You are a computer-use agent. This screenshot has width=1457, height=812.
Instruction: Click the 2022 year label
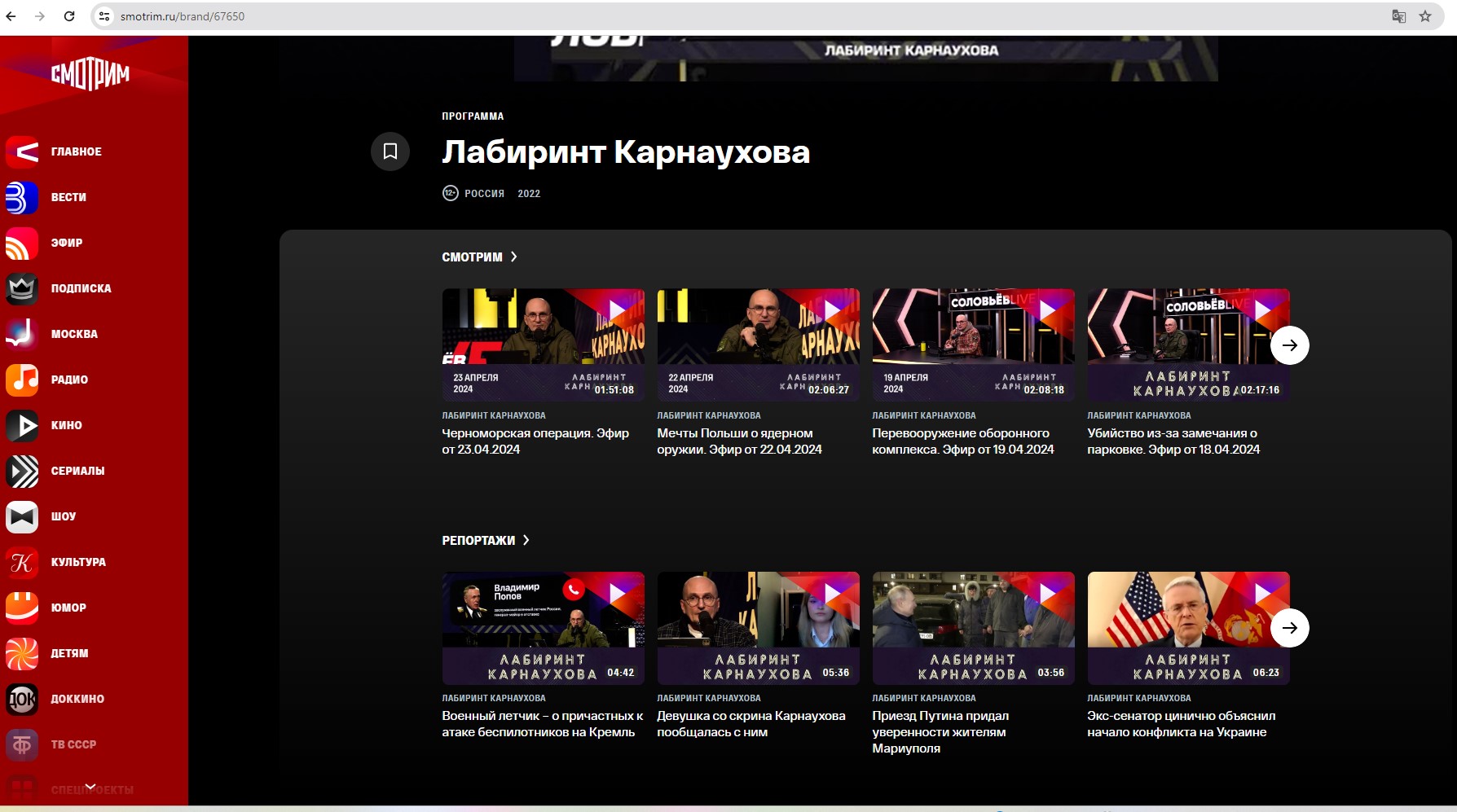click(529, 194)
